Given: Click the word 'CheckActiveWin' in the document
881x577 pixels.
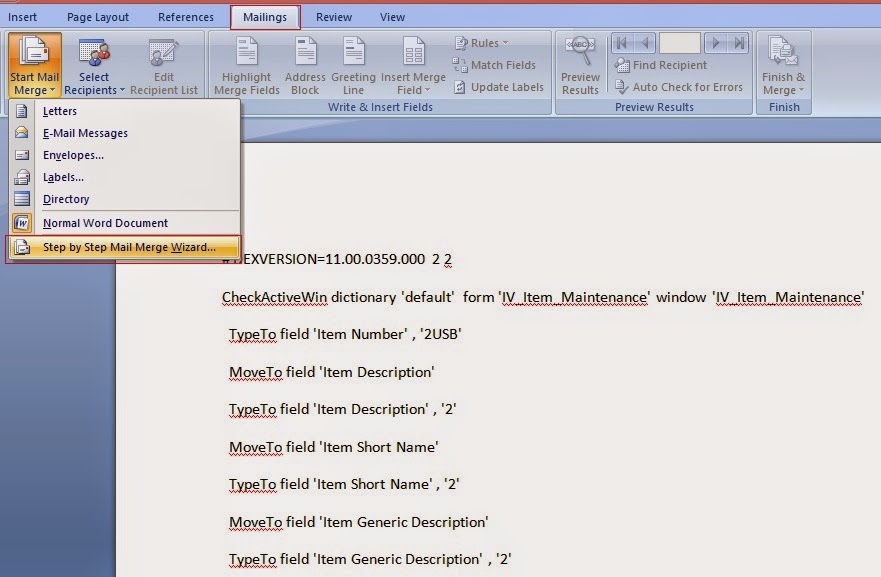Looking at the screenshot, I should [274, 297].
